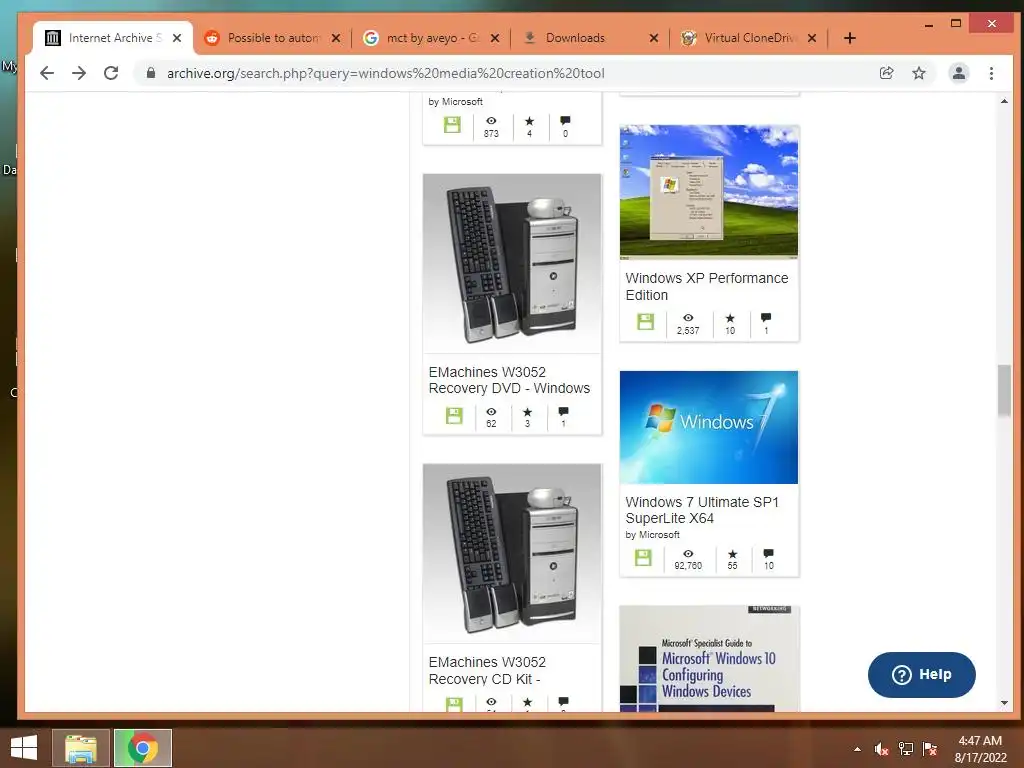Close the Internet Archive tab
Screen dimensions: 1024x768
(x=177, y=38)
